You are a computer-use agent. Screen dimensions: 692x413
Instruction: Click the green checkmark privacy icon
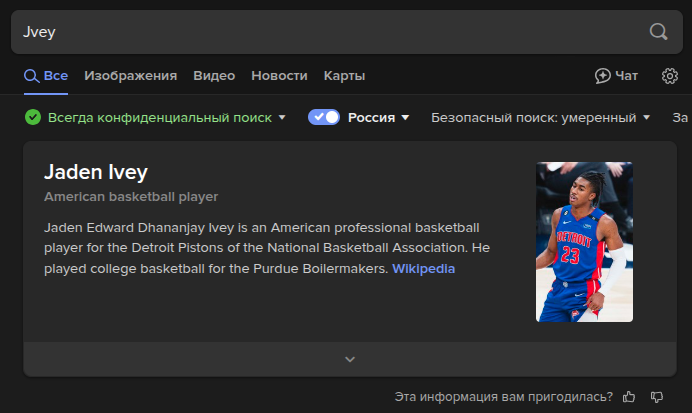pyautogui.click(x=33, y=117)
